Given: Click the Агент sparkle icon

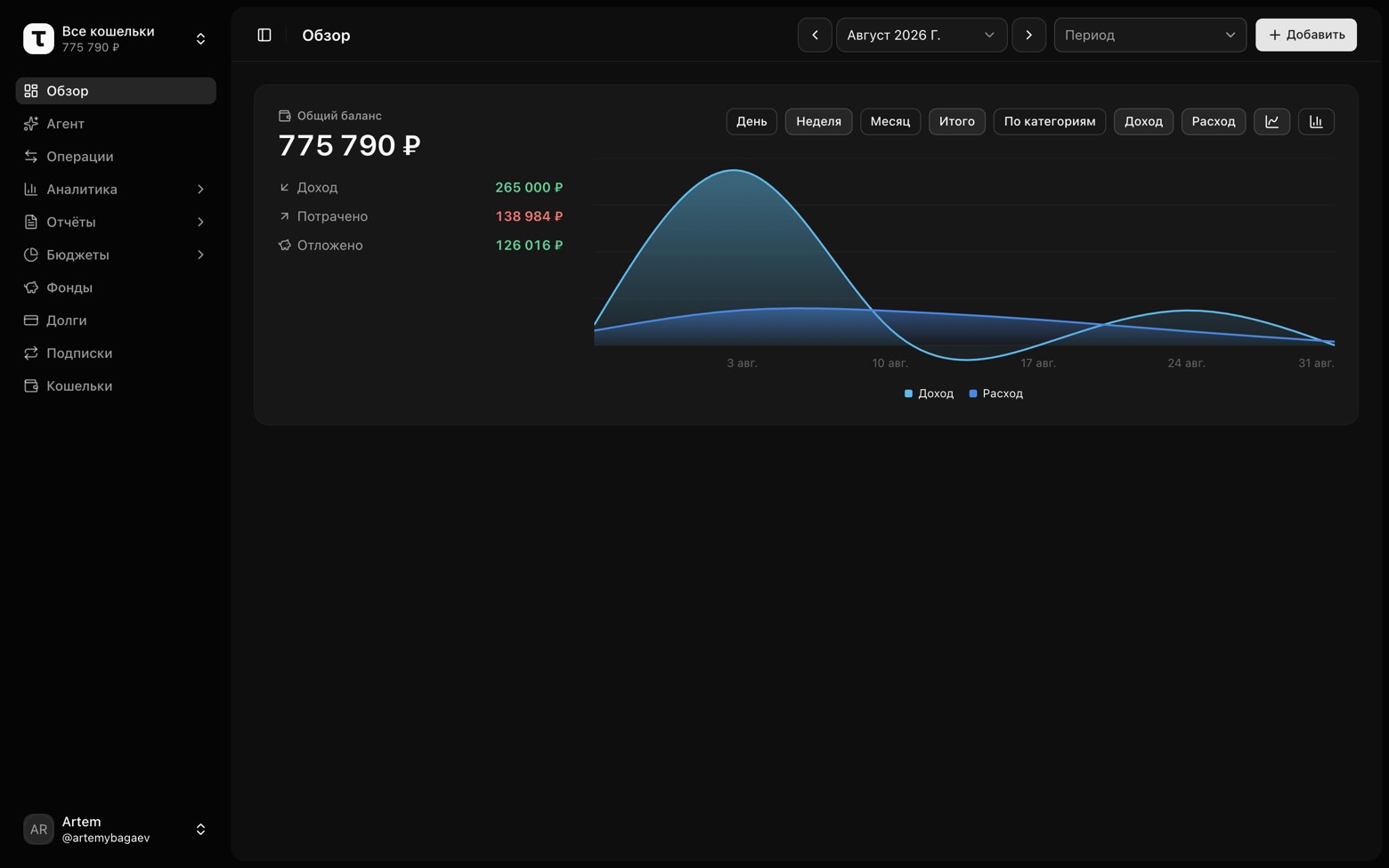Looking at the screenshot, I should (31, 124).
